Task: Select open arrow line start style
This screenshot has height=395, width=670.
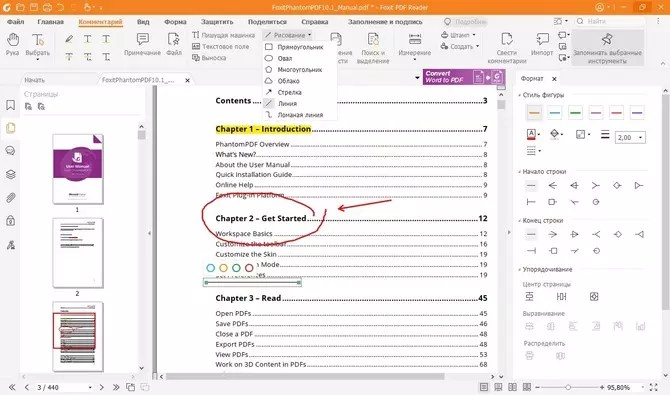Action: coord(552,186)
